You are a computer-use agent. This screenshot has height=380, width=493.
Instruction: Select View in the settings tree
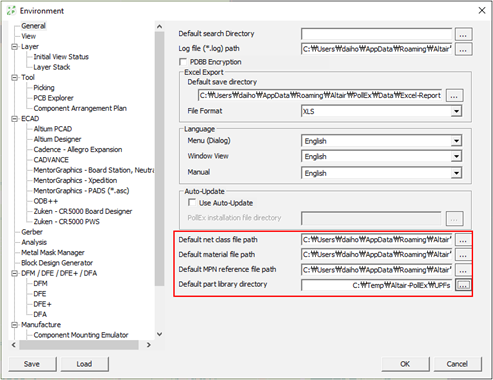(29, 36)
